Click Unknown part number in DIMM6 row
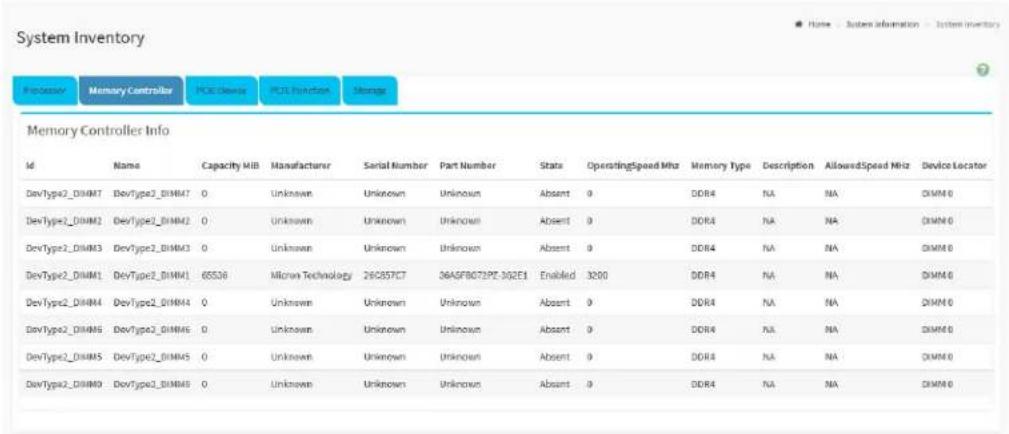 (x=460, y=329)
